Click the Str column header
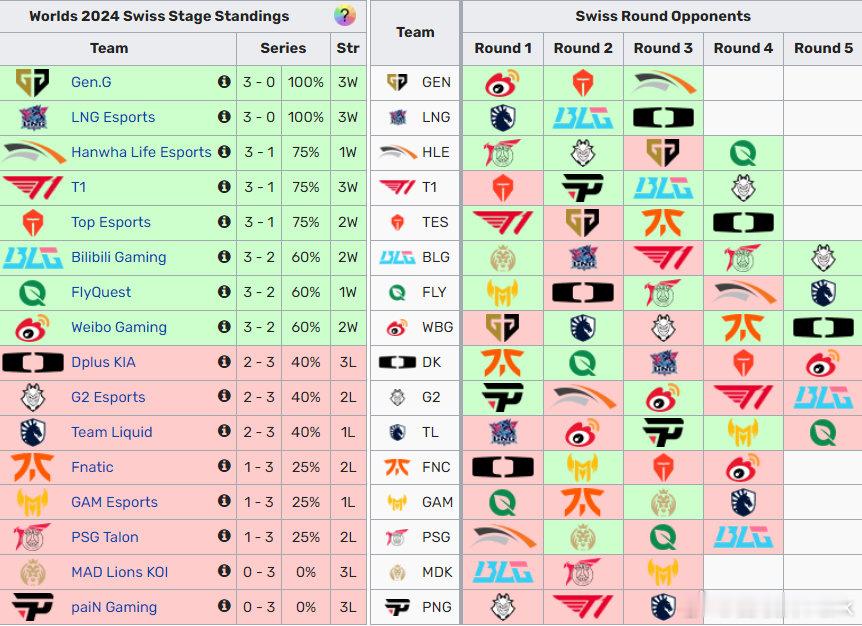The image size is (862, 626). point(348,48)
